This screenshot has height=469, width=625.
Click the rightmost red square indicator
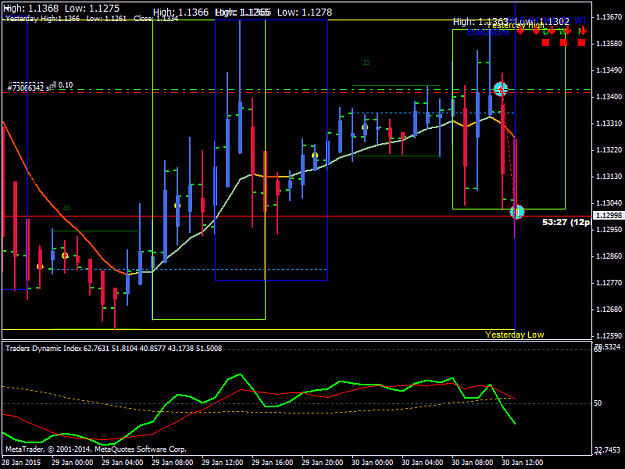tap(582, 42)
